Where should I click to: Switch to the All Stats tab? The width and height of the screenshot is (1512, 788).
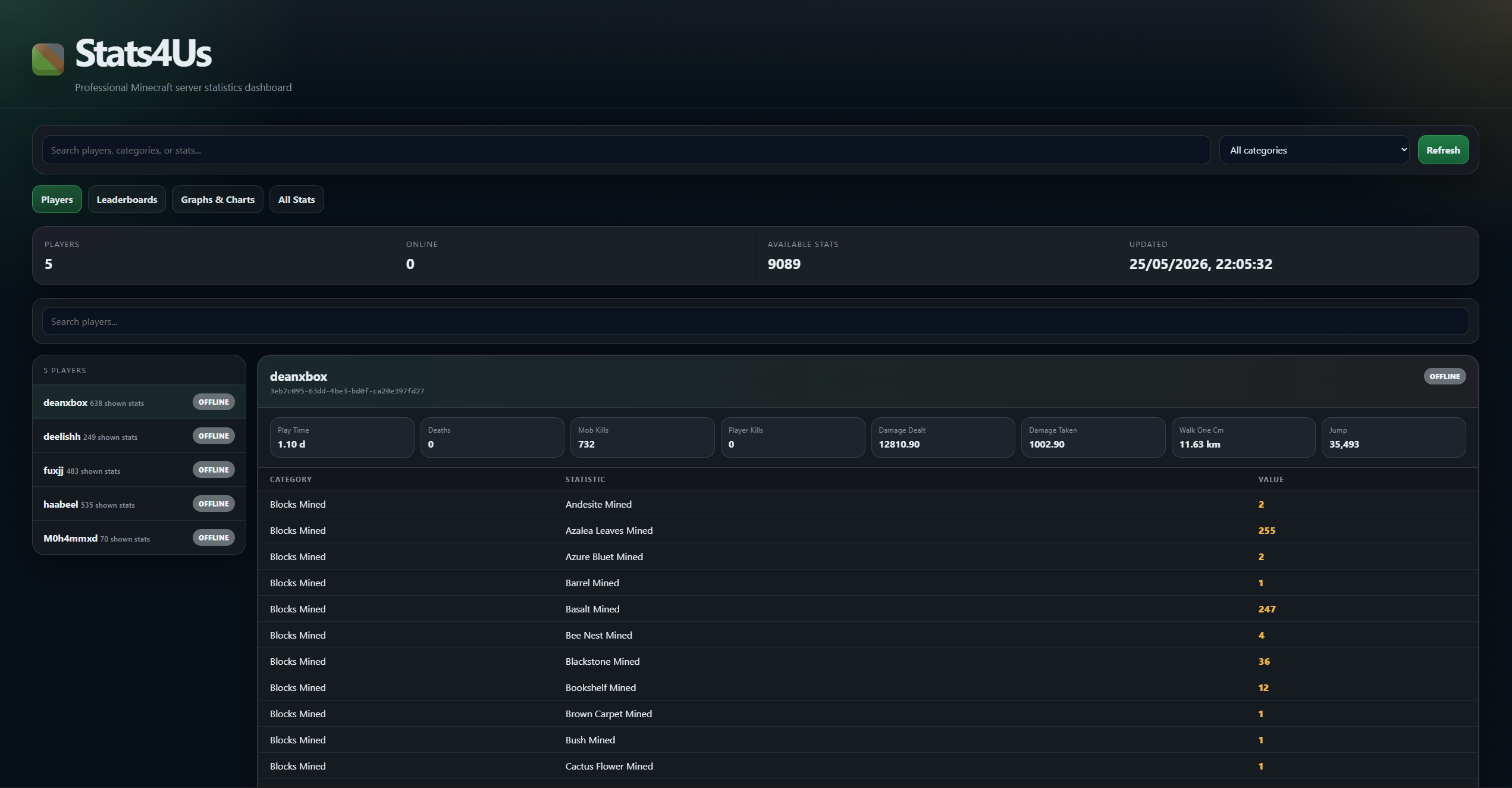pyautogui.click(x=296, y=199)
